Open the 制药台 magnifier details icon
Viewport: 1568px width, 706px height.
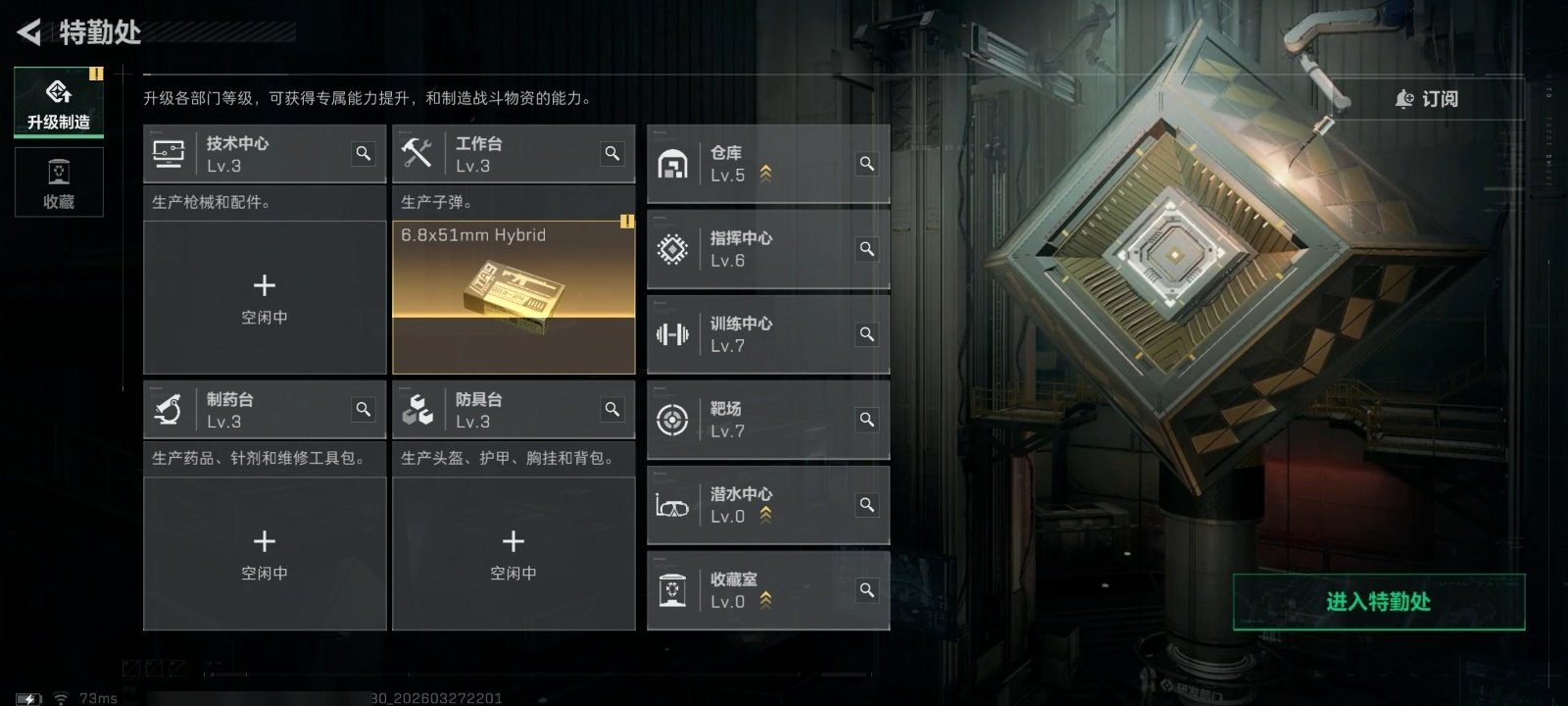(x=364, y=410)
